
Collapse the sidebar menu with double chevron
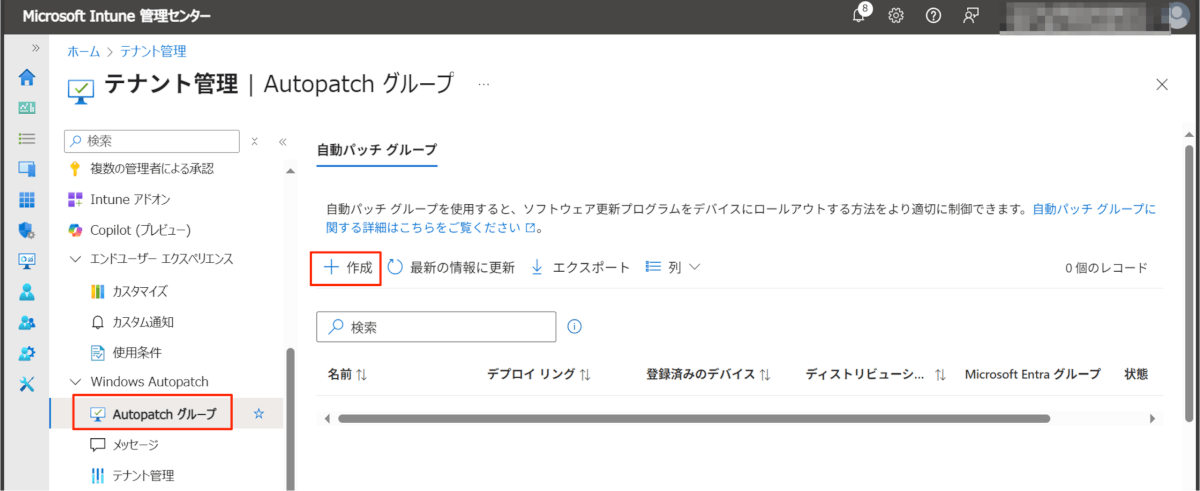coord(282,142)
